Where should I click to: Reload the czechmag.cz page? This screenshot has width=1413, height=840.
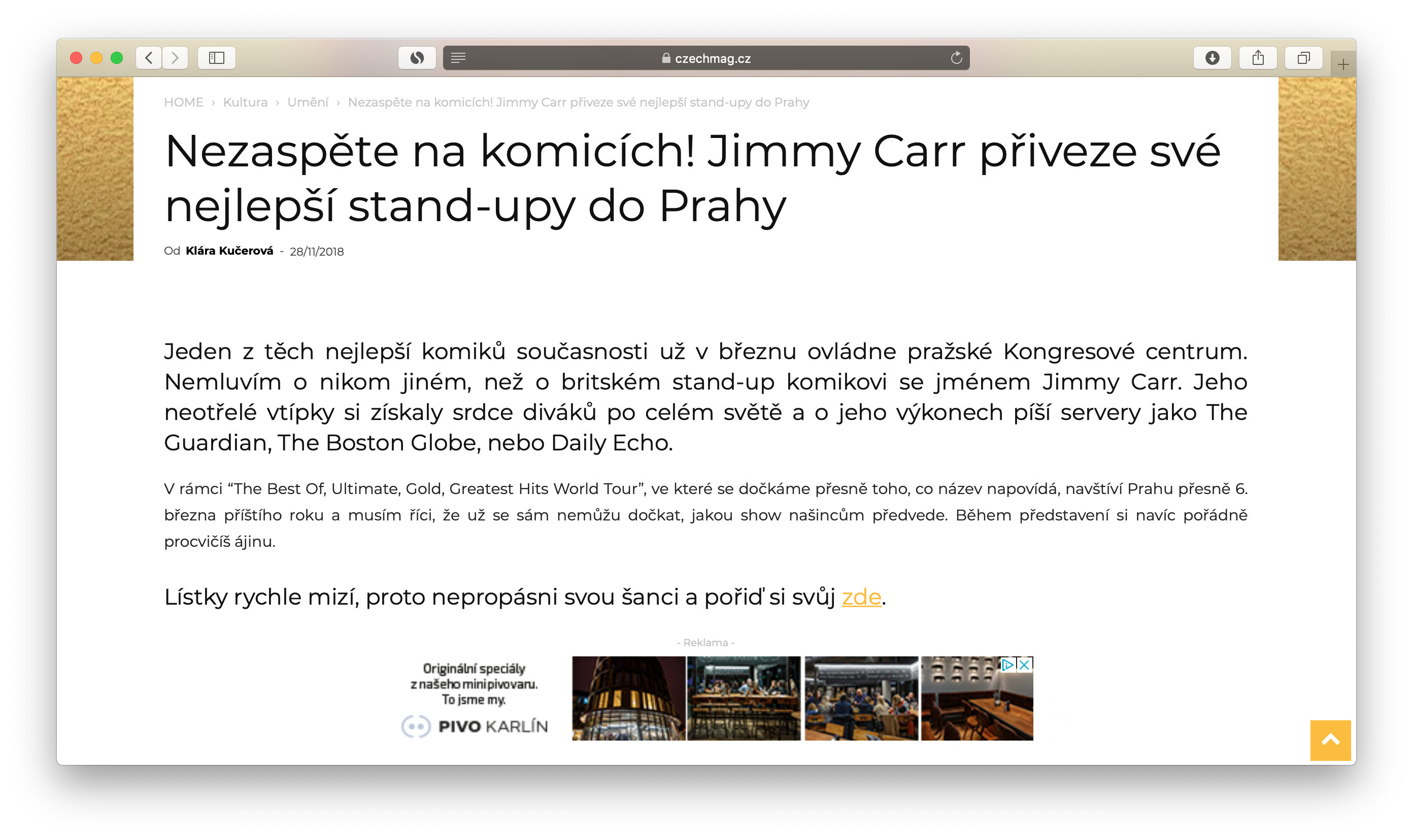point(956,58)
